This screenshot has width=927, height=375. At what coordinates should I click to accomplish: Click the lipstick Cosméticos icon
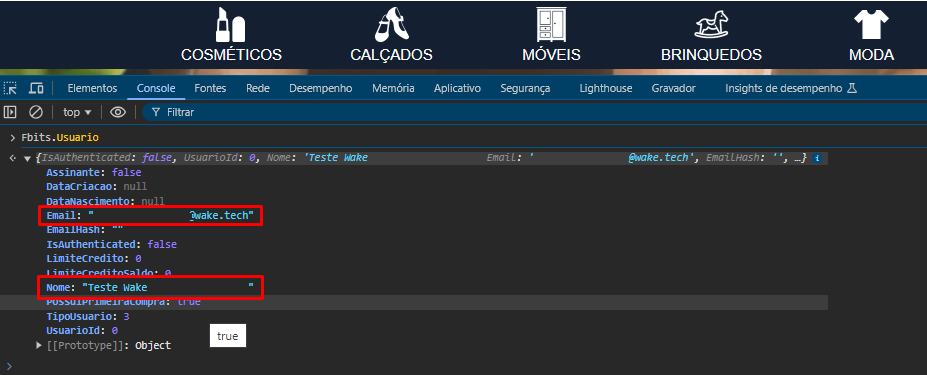click(231, 25)
